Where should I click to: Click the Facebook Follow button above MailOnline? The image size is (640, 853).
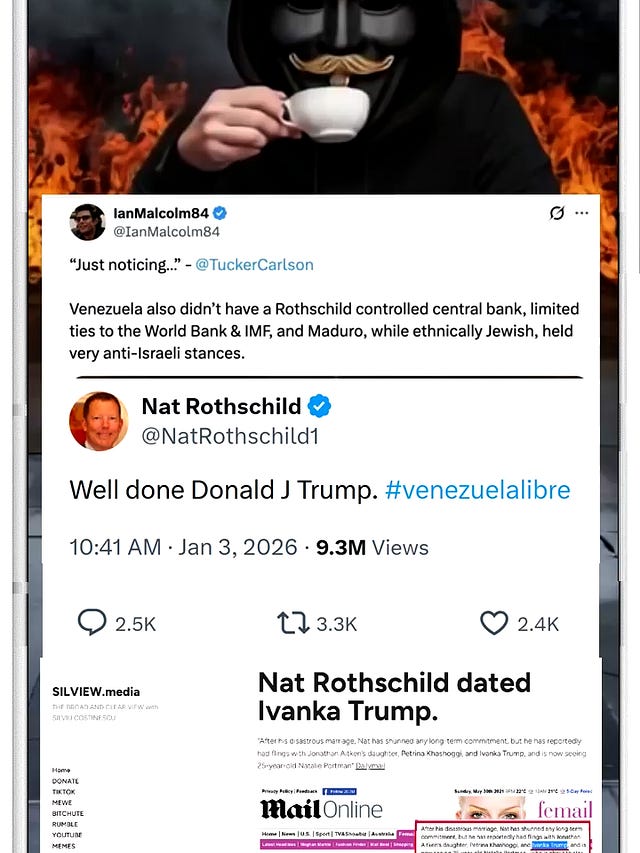coord(339,791)
